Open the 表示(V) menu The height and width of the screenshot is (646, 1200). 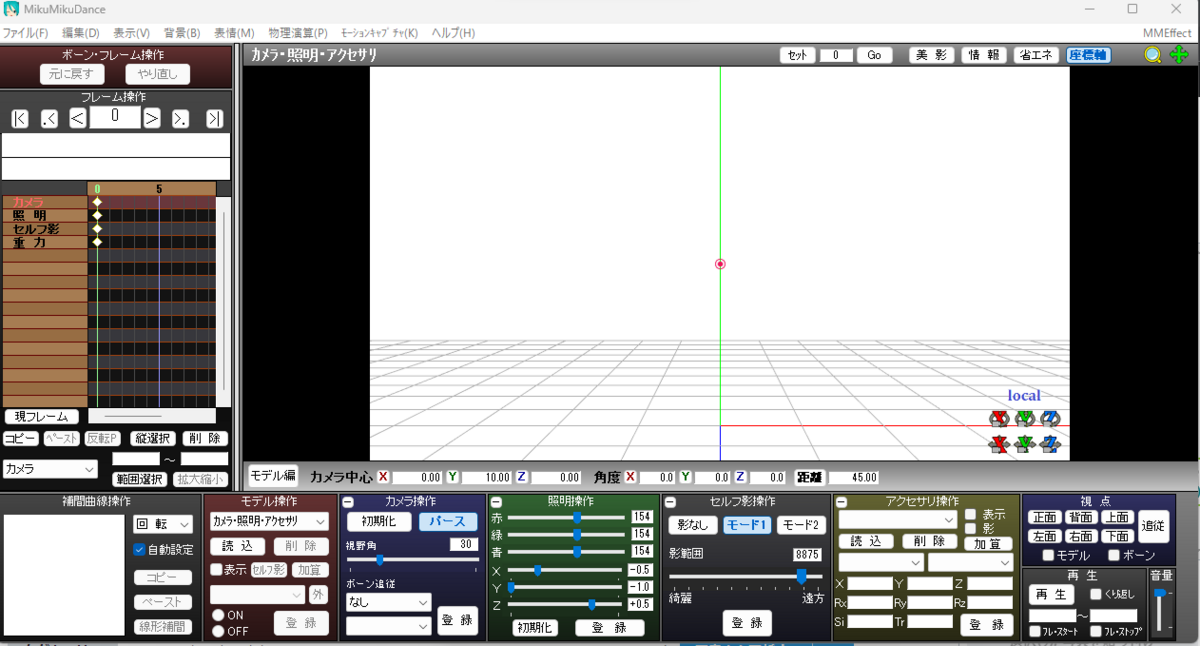click(131, 33)
